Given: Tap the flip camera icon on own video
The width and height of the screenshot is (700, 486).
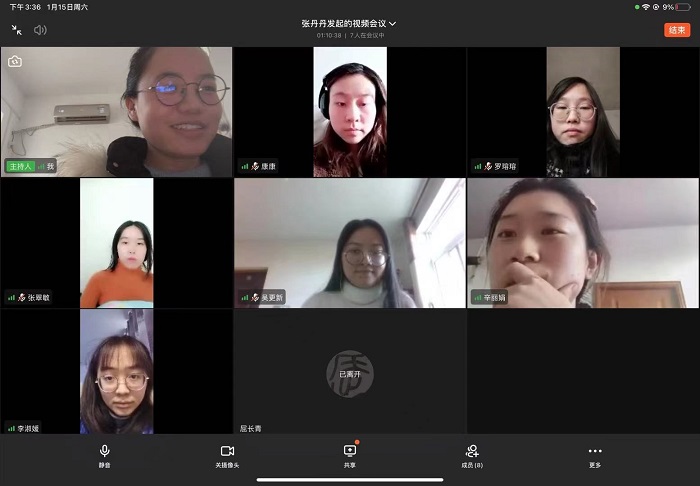Looking at the screenshot, I should tap(15, 62).
